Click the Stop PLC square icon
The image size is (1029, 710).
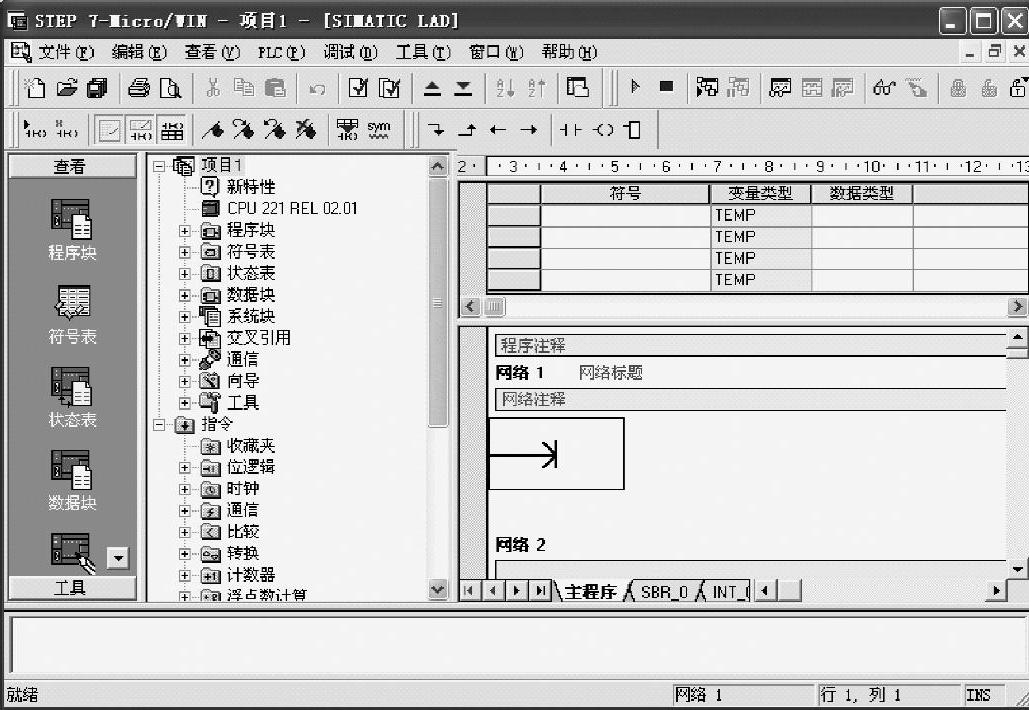[x=666, y=87]
